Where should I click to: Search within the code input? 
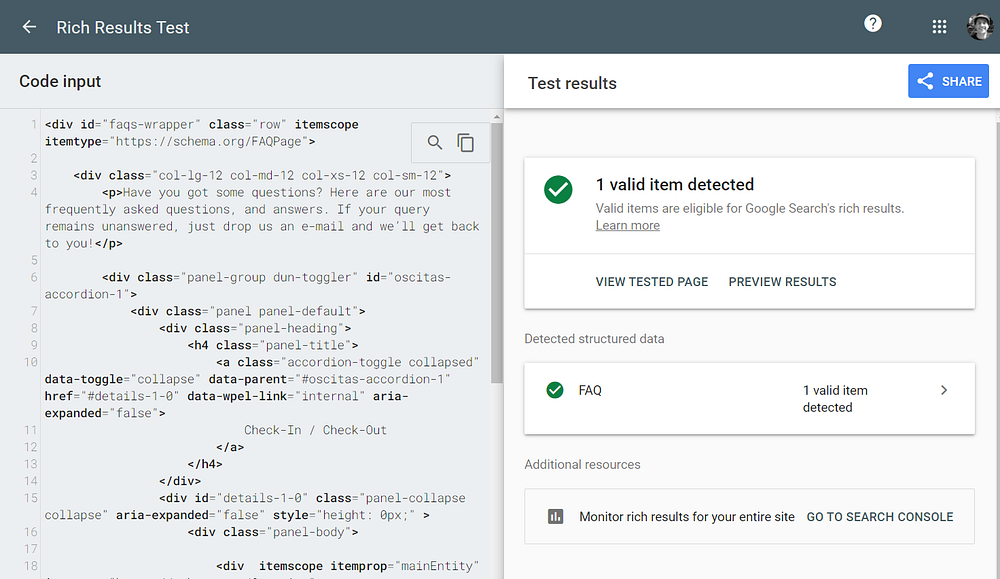pos(435,143)
